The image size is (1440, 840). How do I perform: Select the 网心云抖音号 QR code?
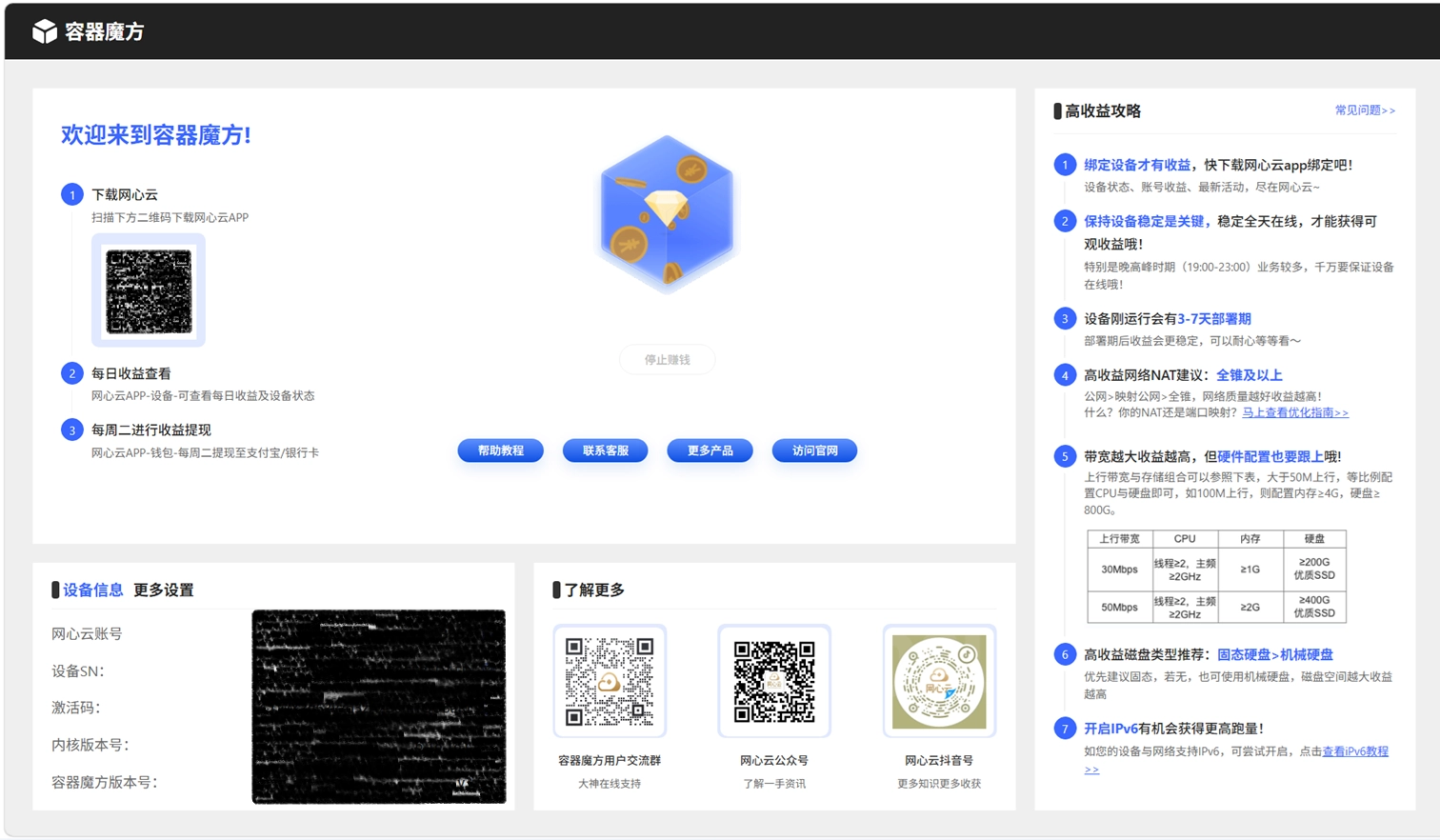(939, 681)
